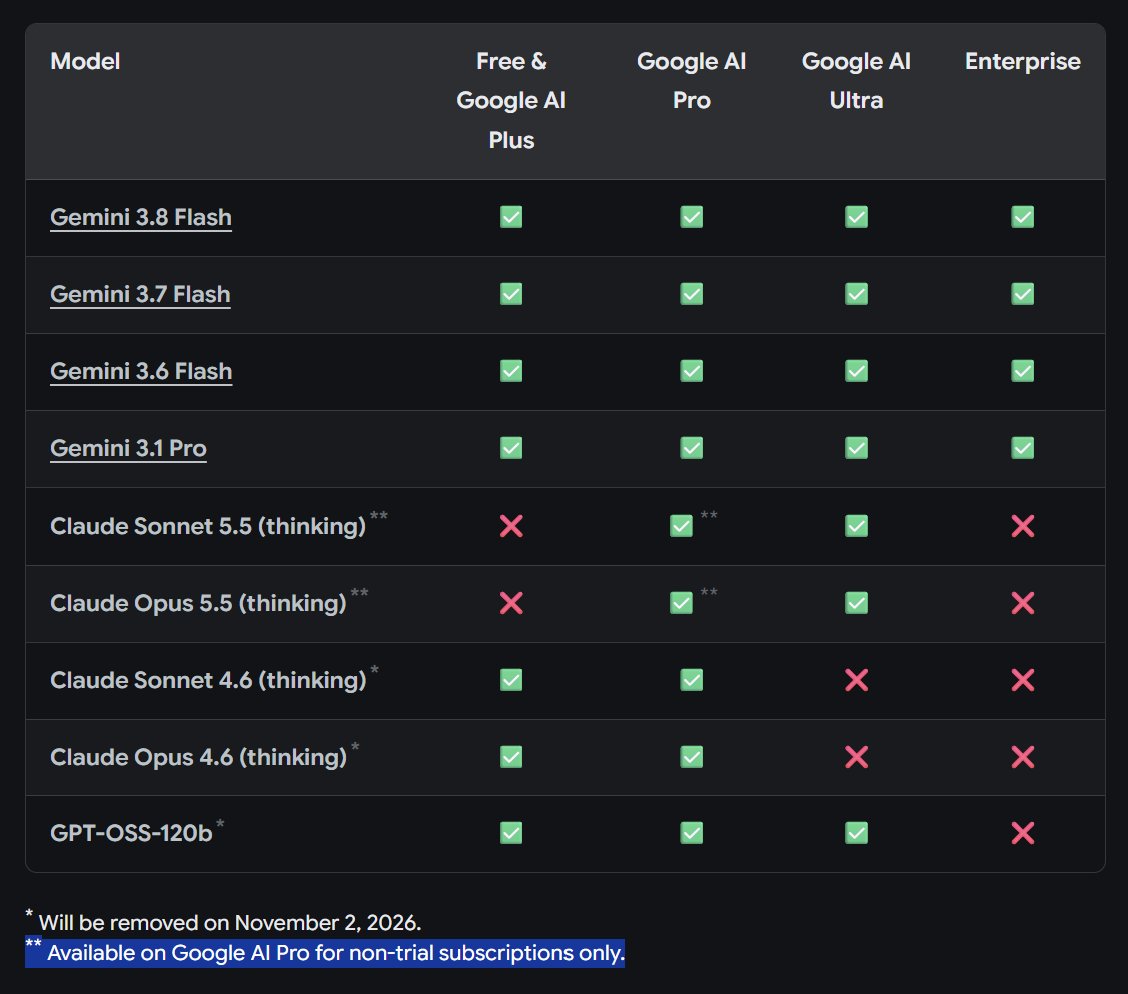
Task: Click the Claude Opus 5.5 (thinking) label
Action: tap(199, 603)
